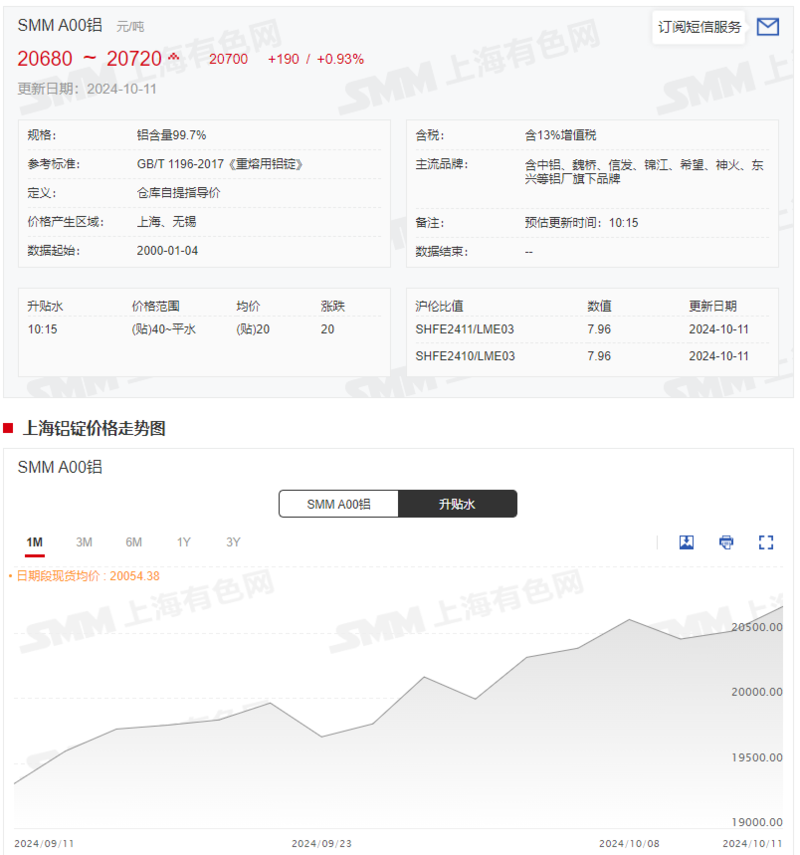800x855 pixels.
Task: Expand chart to fullscreen
Action: point(766,542)
